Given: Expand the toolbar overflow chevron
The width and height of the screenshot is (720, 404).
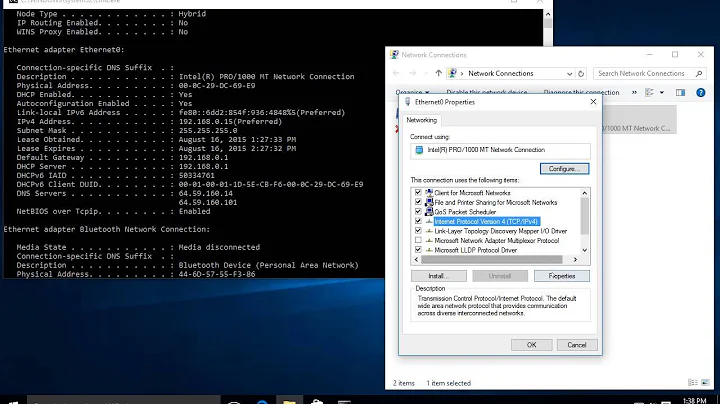Looking at the screenshot, I should point(632,92).
